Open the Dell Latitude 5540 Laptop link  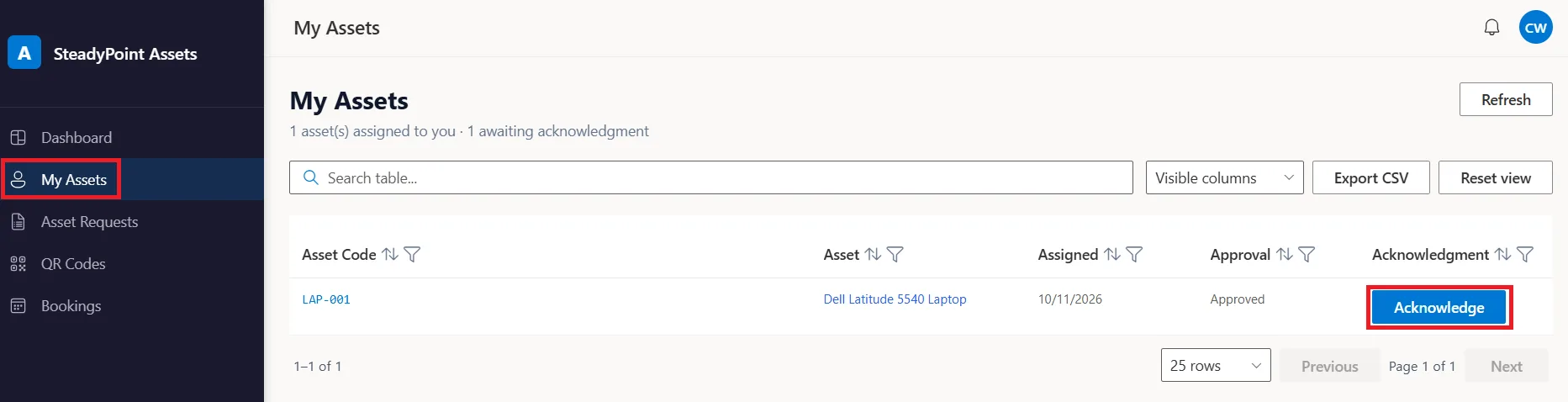pos(895,299)
